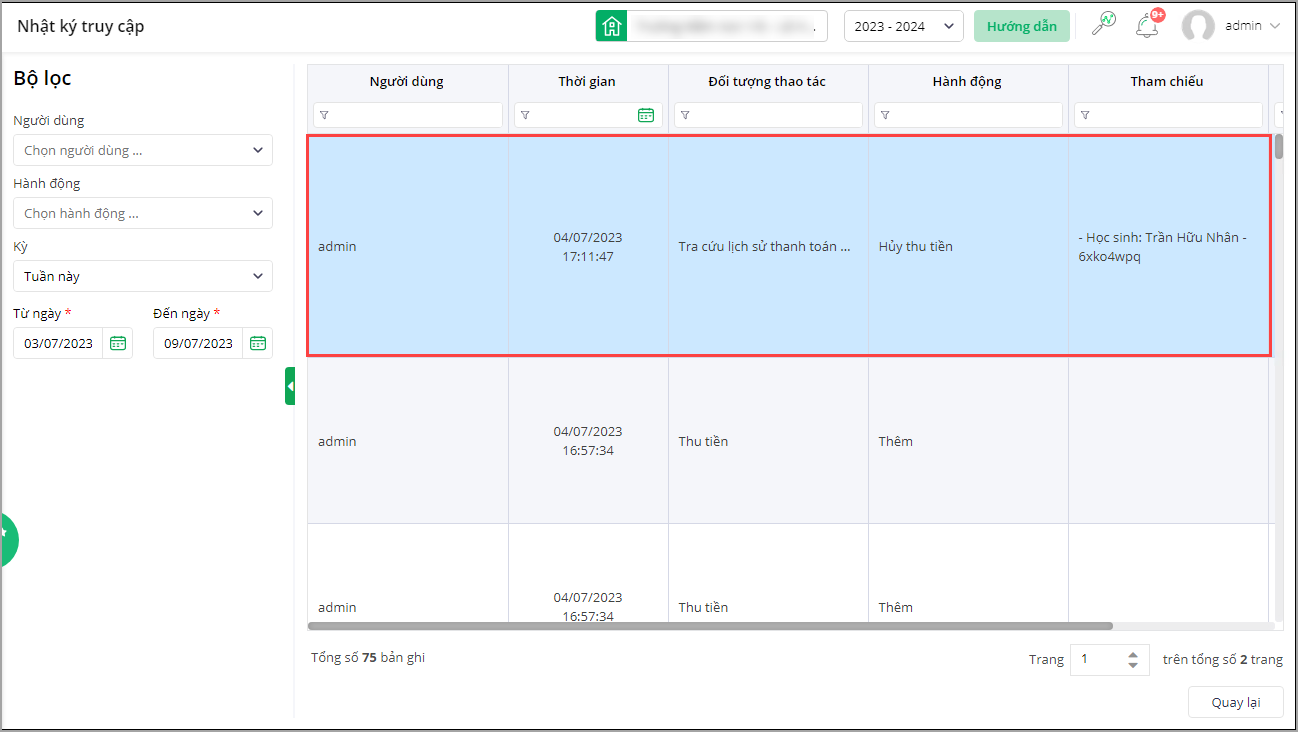Image resolution: width=1298 pixels, height=732 pixels.
Task: Click the Hủy thu tiền action cell
Action: click(968, 246)
